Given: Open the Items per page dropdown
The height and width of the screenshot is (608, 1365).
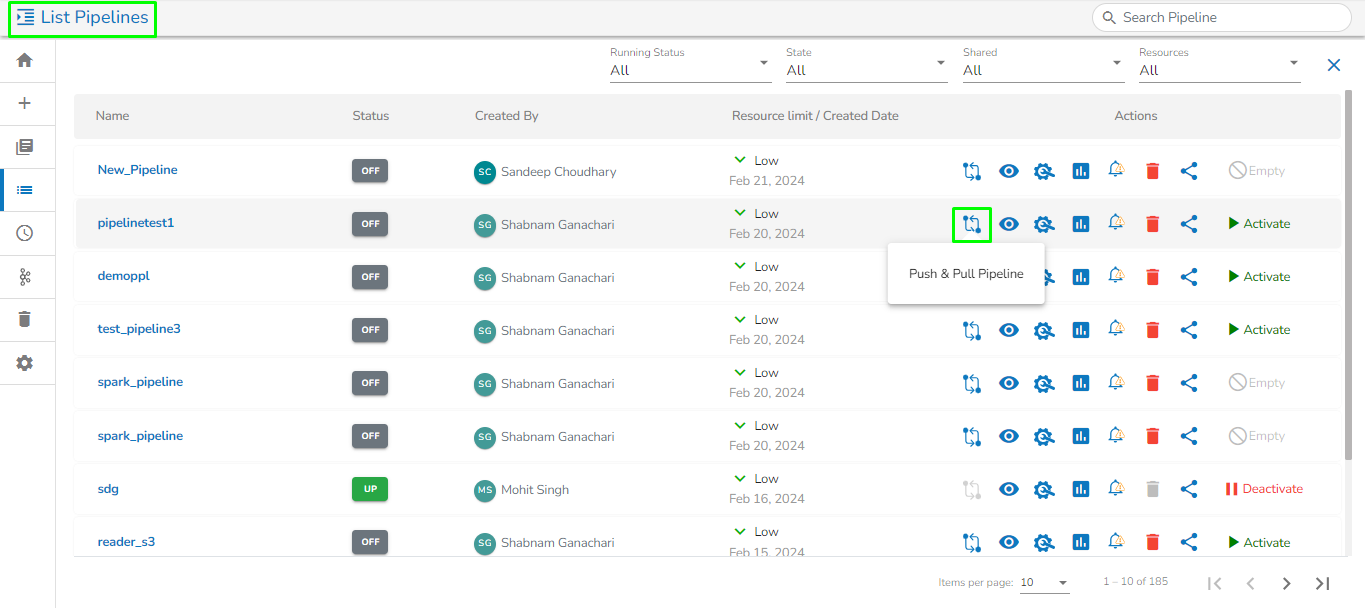Looking at the screenshot, I should (x=1044, y=583).
